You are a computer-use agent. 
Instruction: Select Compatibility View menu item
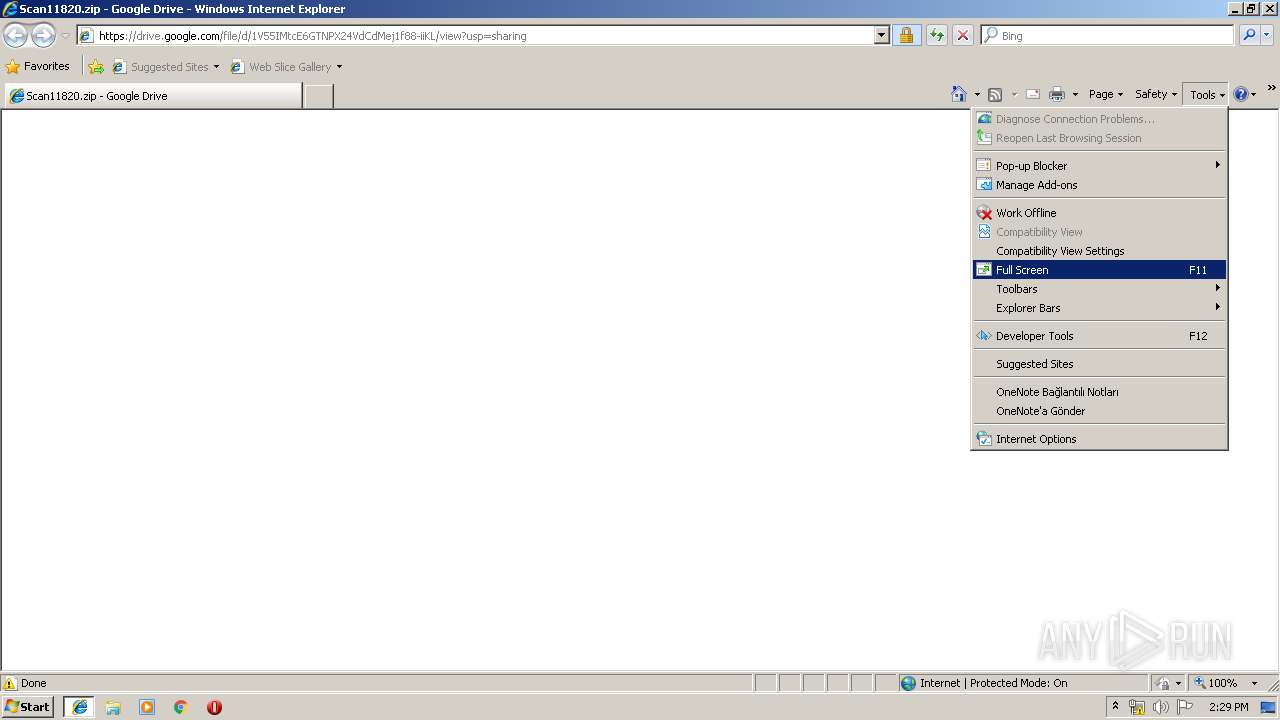click(x=1099, y=232)
